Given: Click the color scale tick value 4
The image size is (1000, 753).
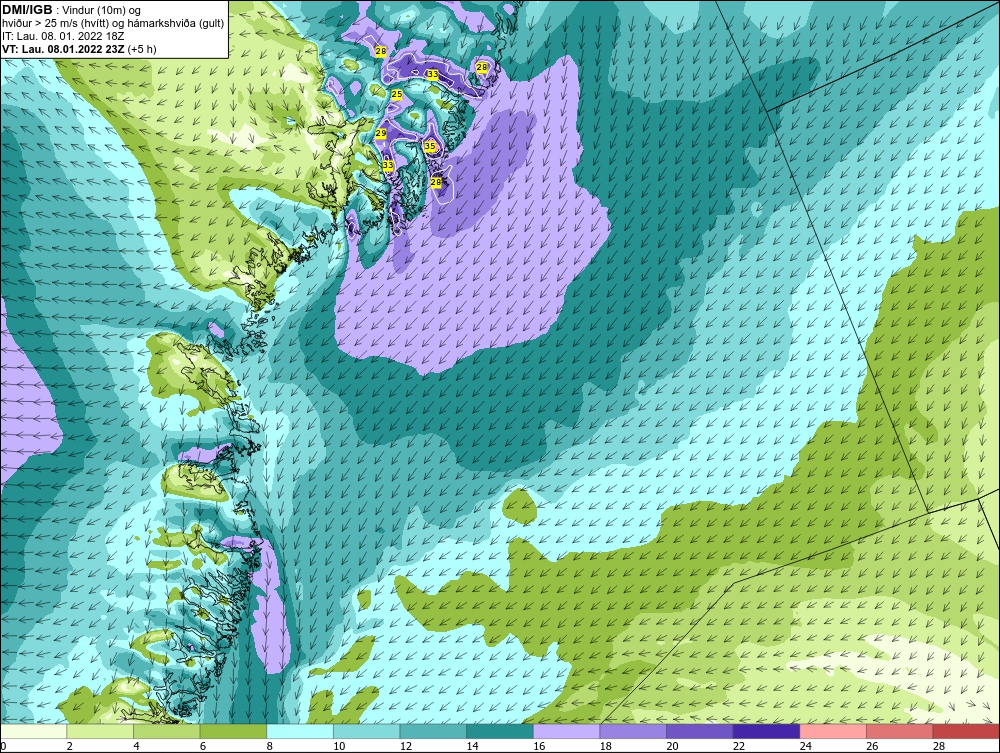Looking at the screenshot, I should [x=136, y=746].
